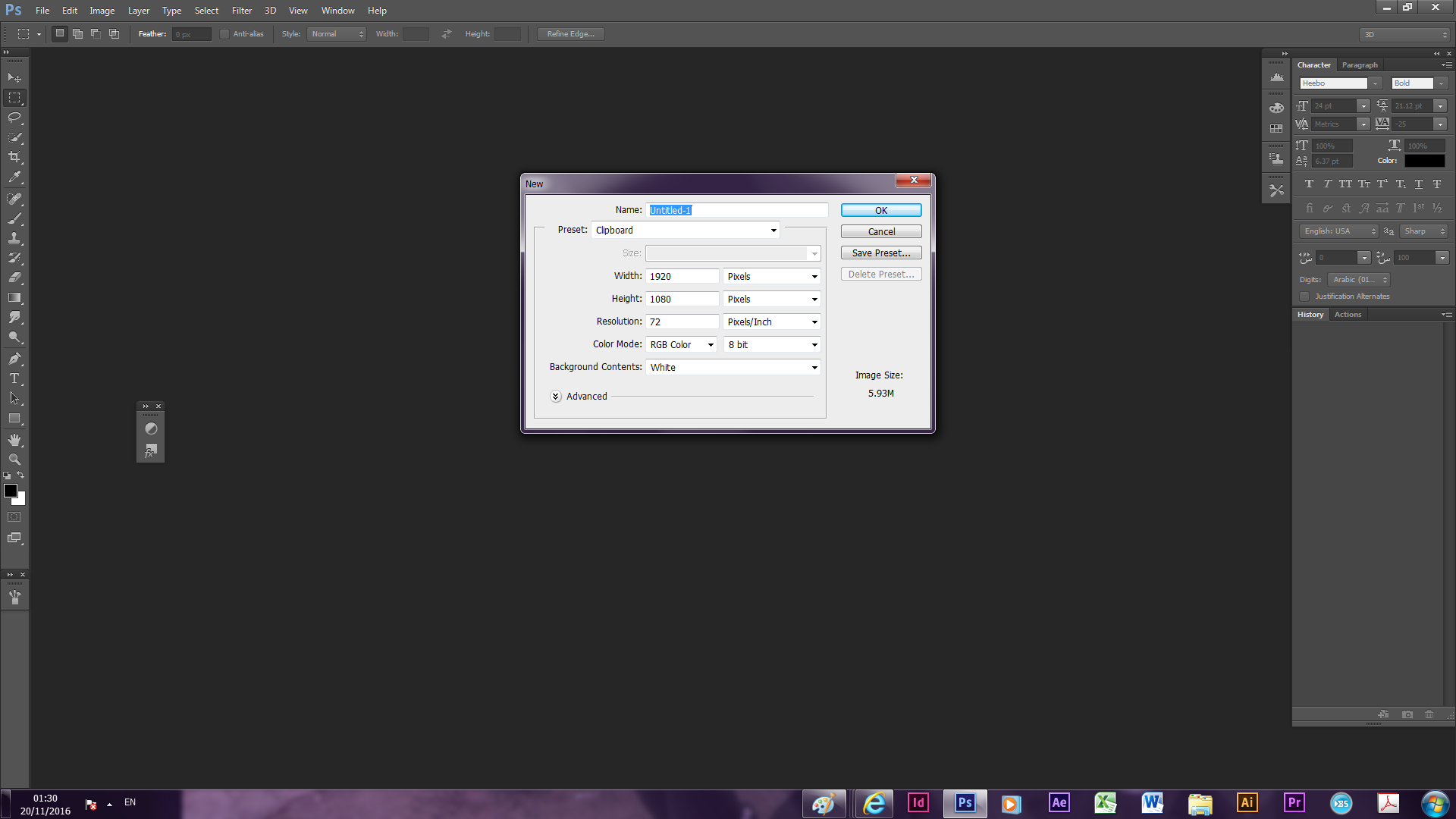Open the Filter menu

point(241,11)
